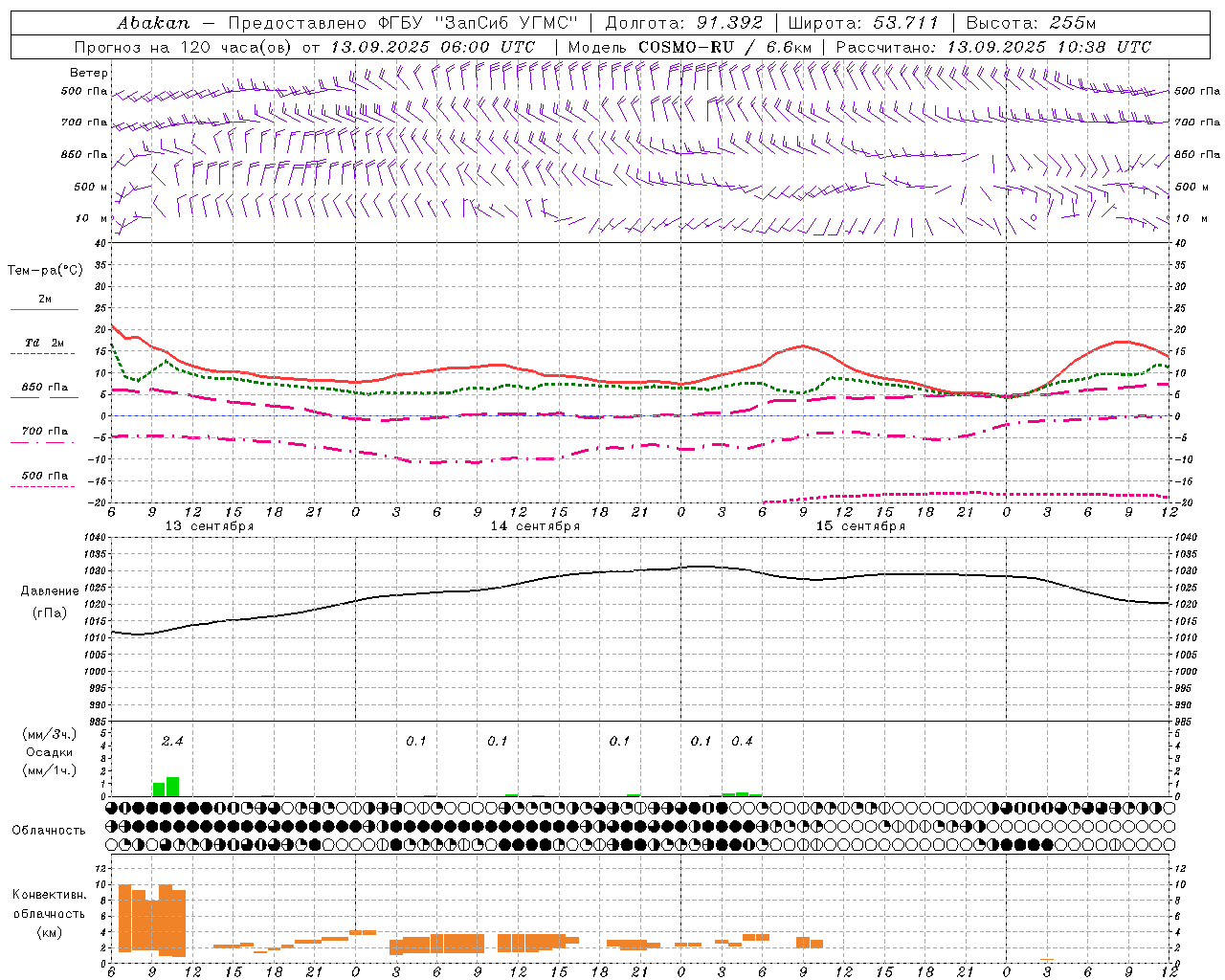Click the "Рассчитано: 13.09.2025 10:38 UTC" timestamp
The image size is (1225, 980).
point(993,47)
